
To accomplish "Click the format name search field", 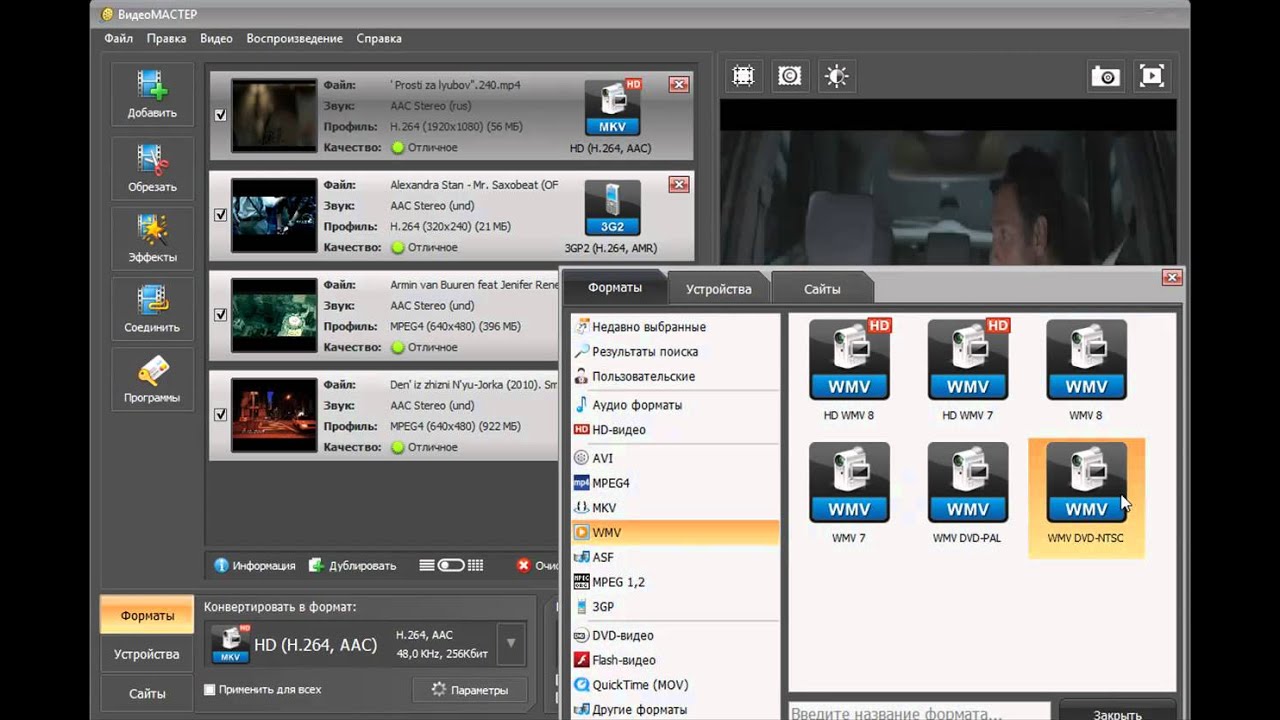I will pyautogui.click(x=919, y=712).
